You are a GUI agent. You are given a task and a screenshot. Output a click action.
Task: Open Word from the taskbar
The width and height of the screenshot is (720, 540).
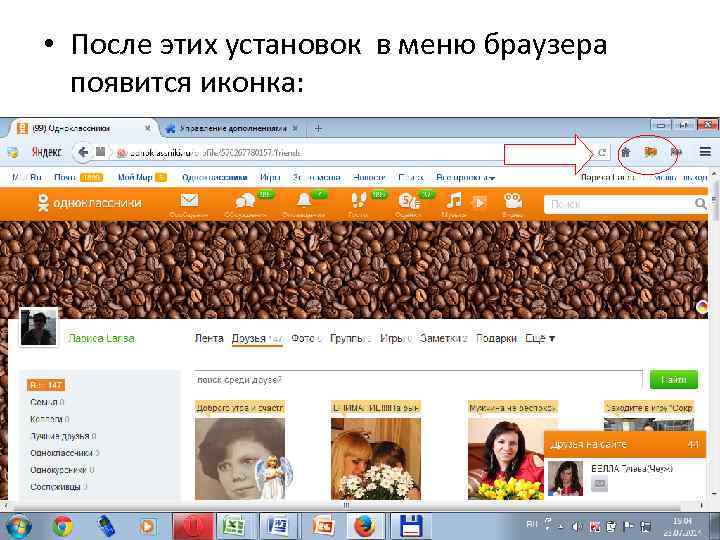click(278, 526)
